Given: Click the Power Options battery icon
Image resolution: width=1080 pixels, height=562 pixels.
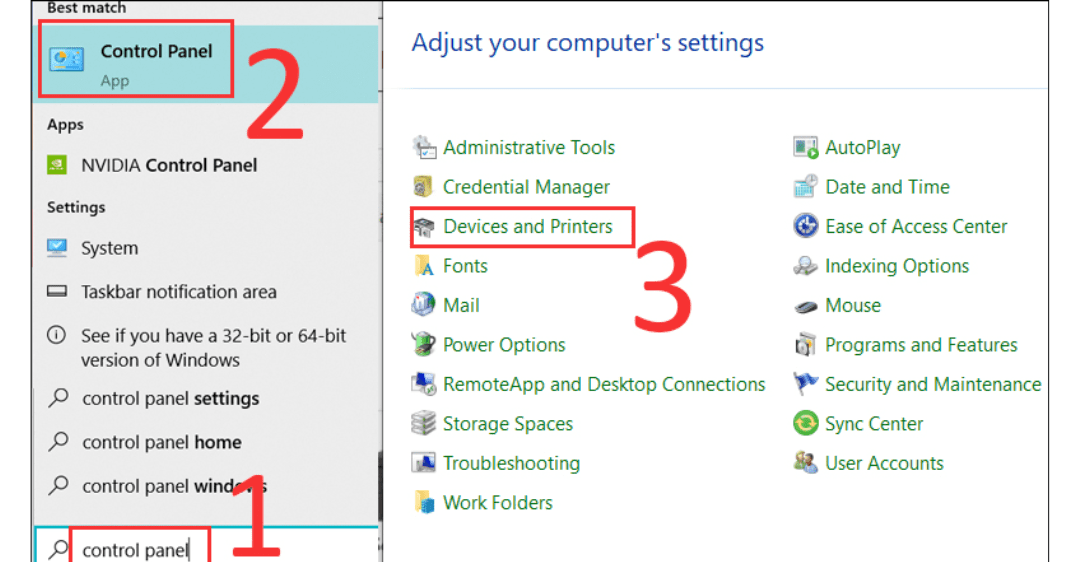Looking at the screenshot, I should click(x=424, y=345).
